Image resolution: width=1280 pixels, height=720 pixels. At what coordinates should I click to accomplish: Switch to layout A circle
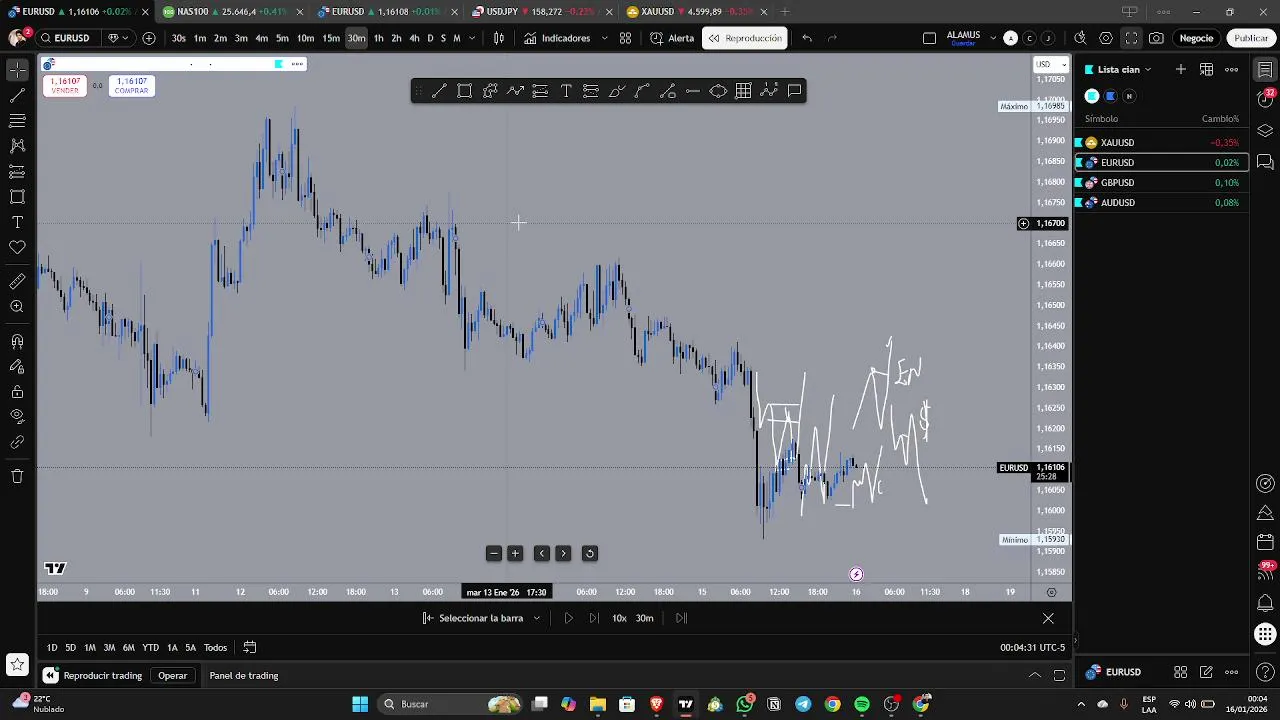[x=1010, y=38]
